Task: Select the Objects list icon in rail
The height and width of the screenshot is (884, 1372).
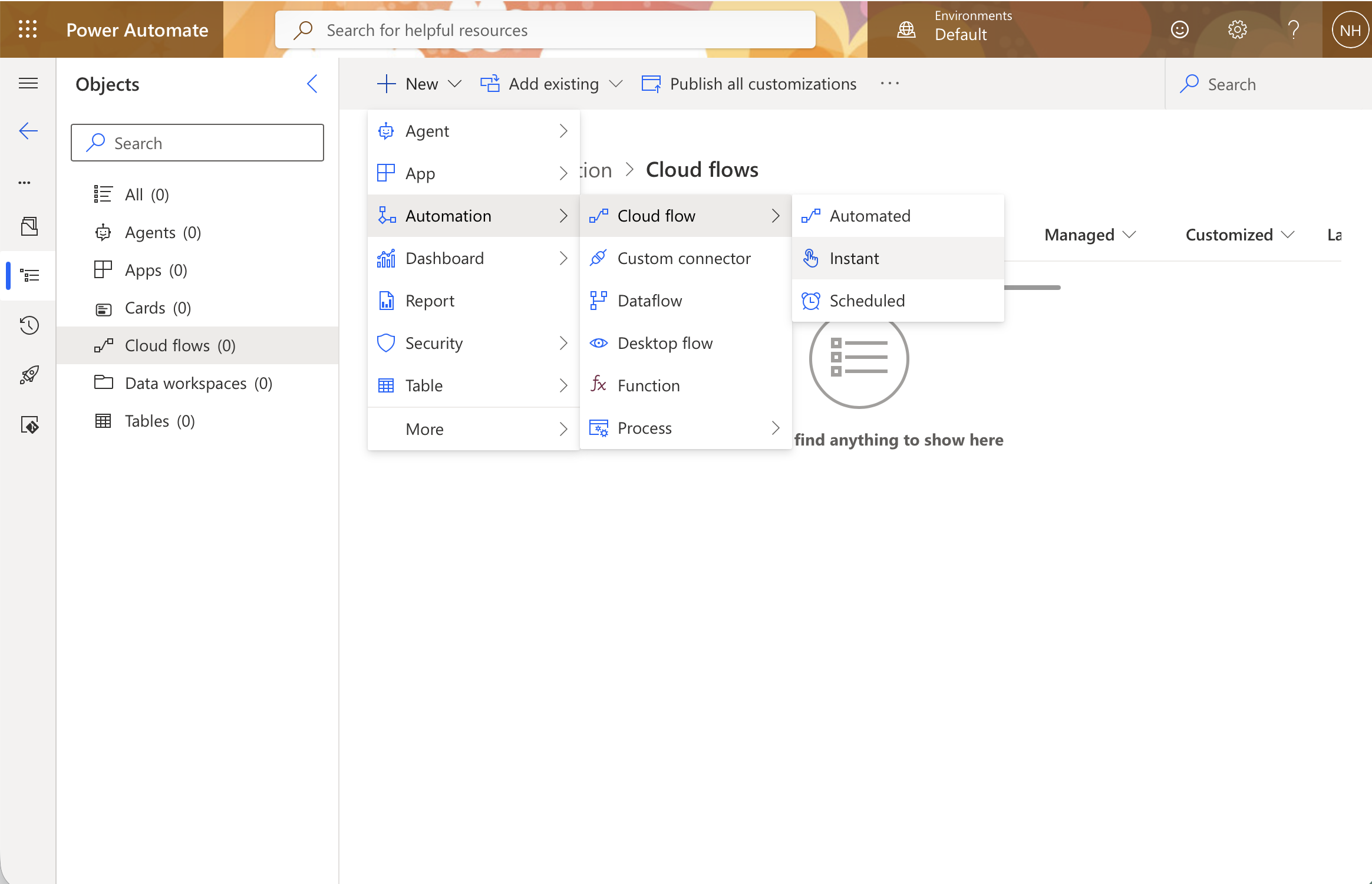Action: [29, 275]
